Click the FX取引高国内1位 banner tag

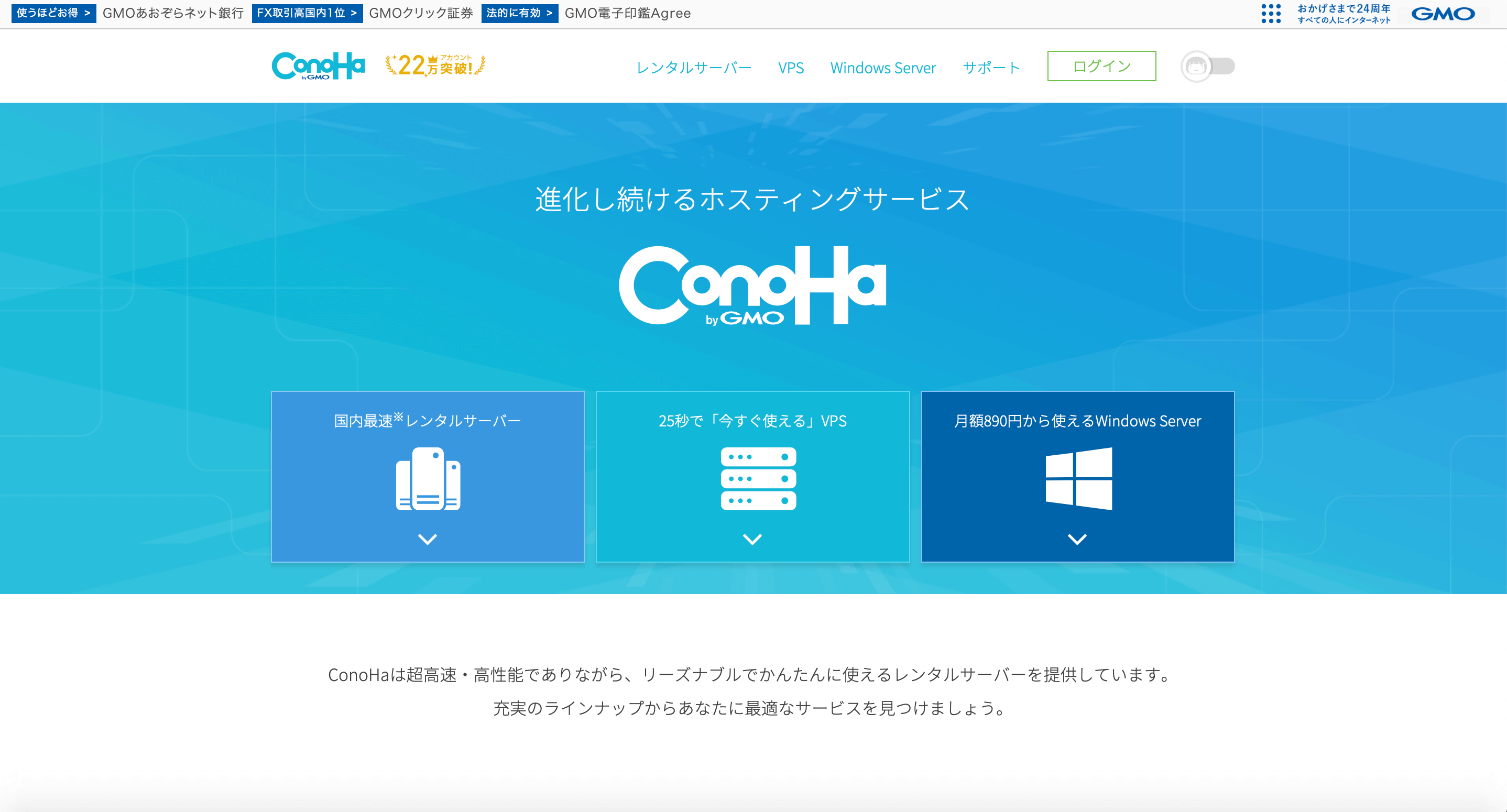[x=307, y=13]
